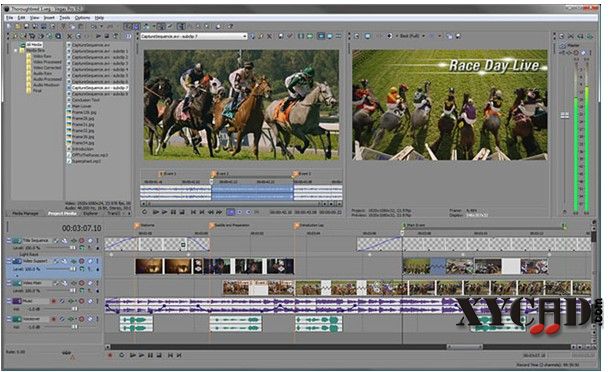Solo the Video Support track

[97, 261]
